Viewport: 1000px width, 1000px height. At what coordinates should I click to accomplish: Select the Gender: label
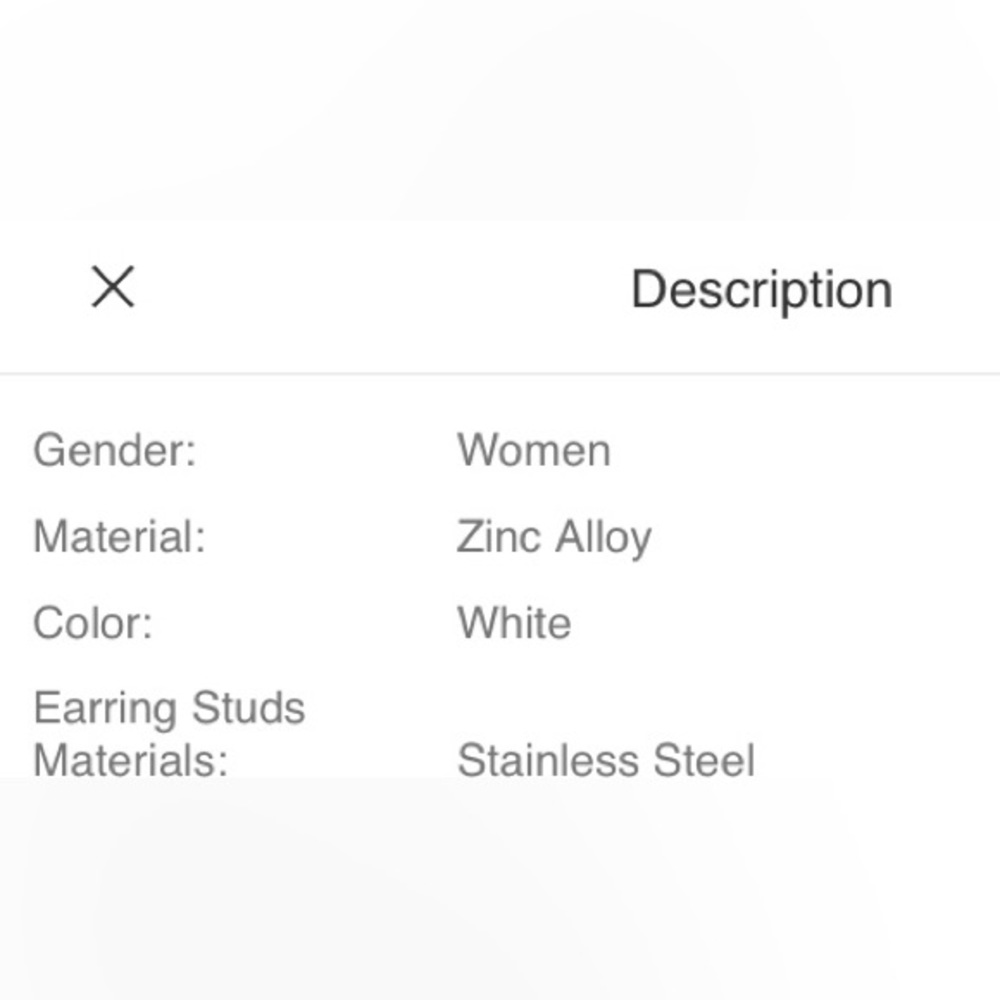click(x=115, y=450)
